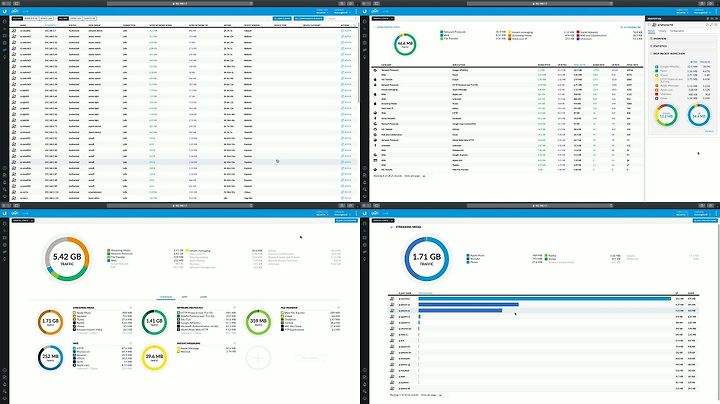Open the rows-per-page dropdown under the top-right table
This screenshot has width=720, height=404.
coord(424,176)
